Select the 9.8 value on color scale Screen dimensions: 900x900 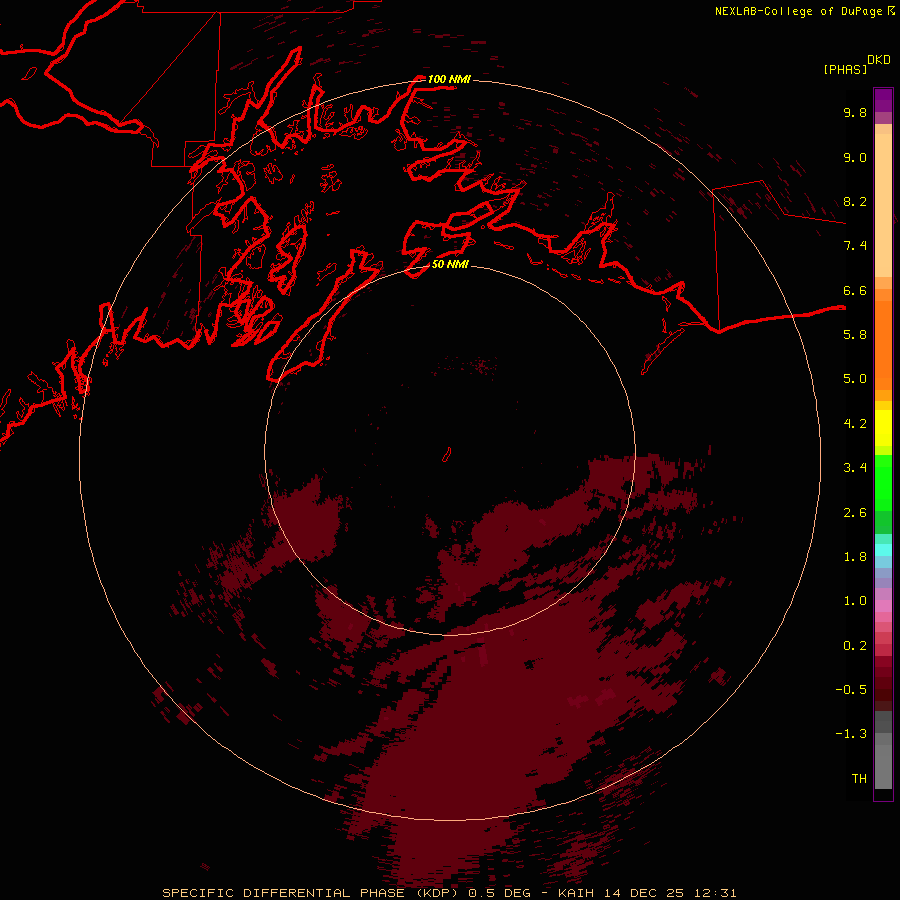coord(855,112)
